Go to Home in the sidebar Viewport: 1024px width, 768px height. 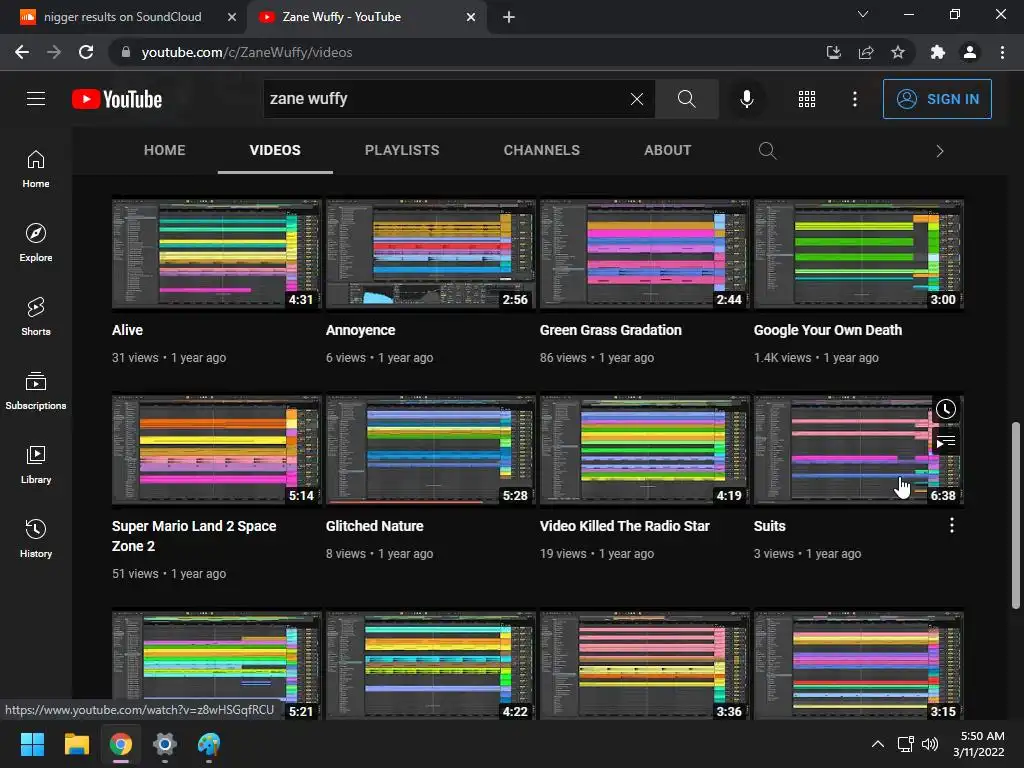[36, 168]
